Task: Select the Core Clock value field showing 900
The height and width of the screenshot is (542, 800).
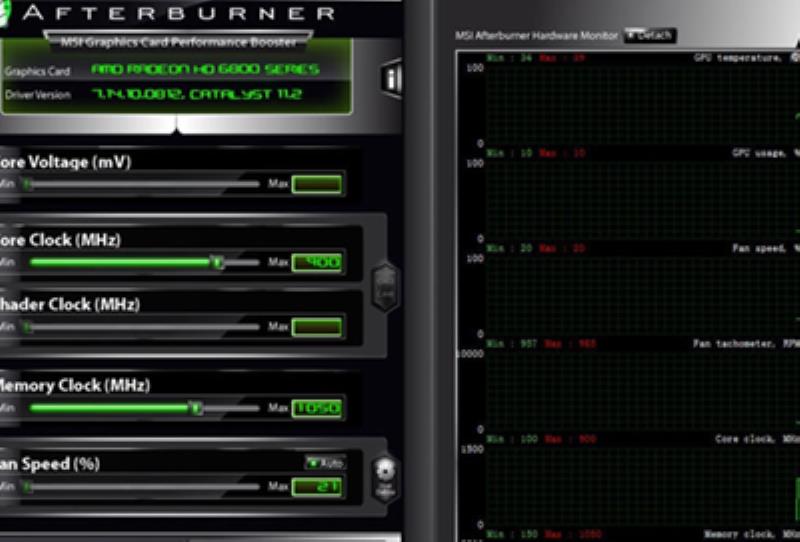Action: click(317, 262)
